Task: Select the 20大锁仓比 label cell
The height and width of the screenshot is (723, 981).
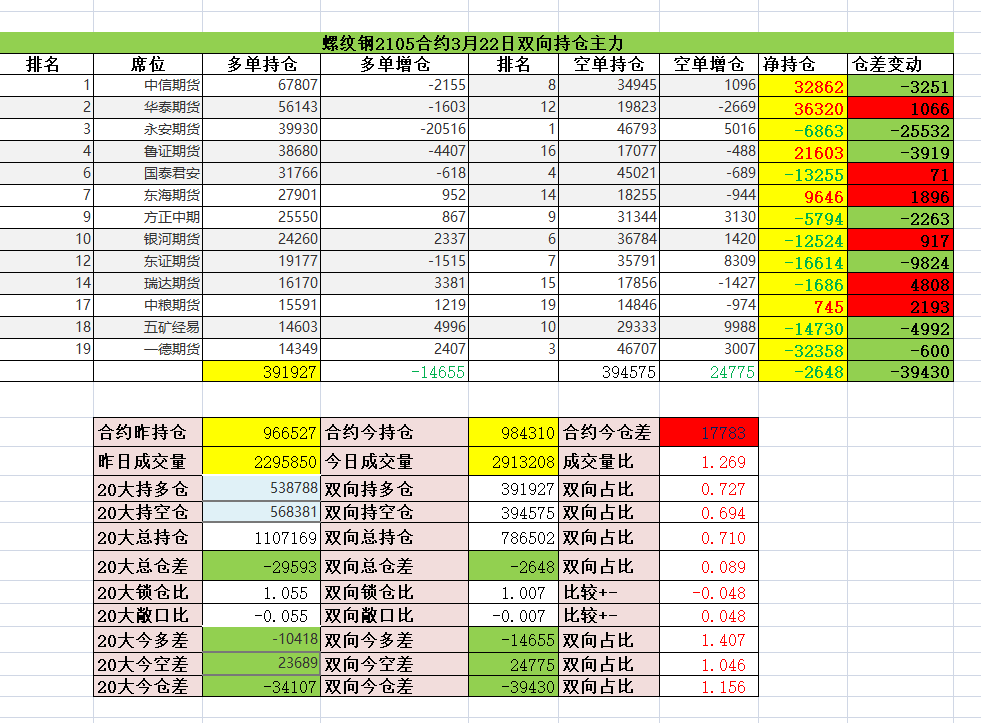Action: [147, 593]
